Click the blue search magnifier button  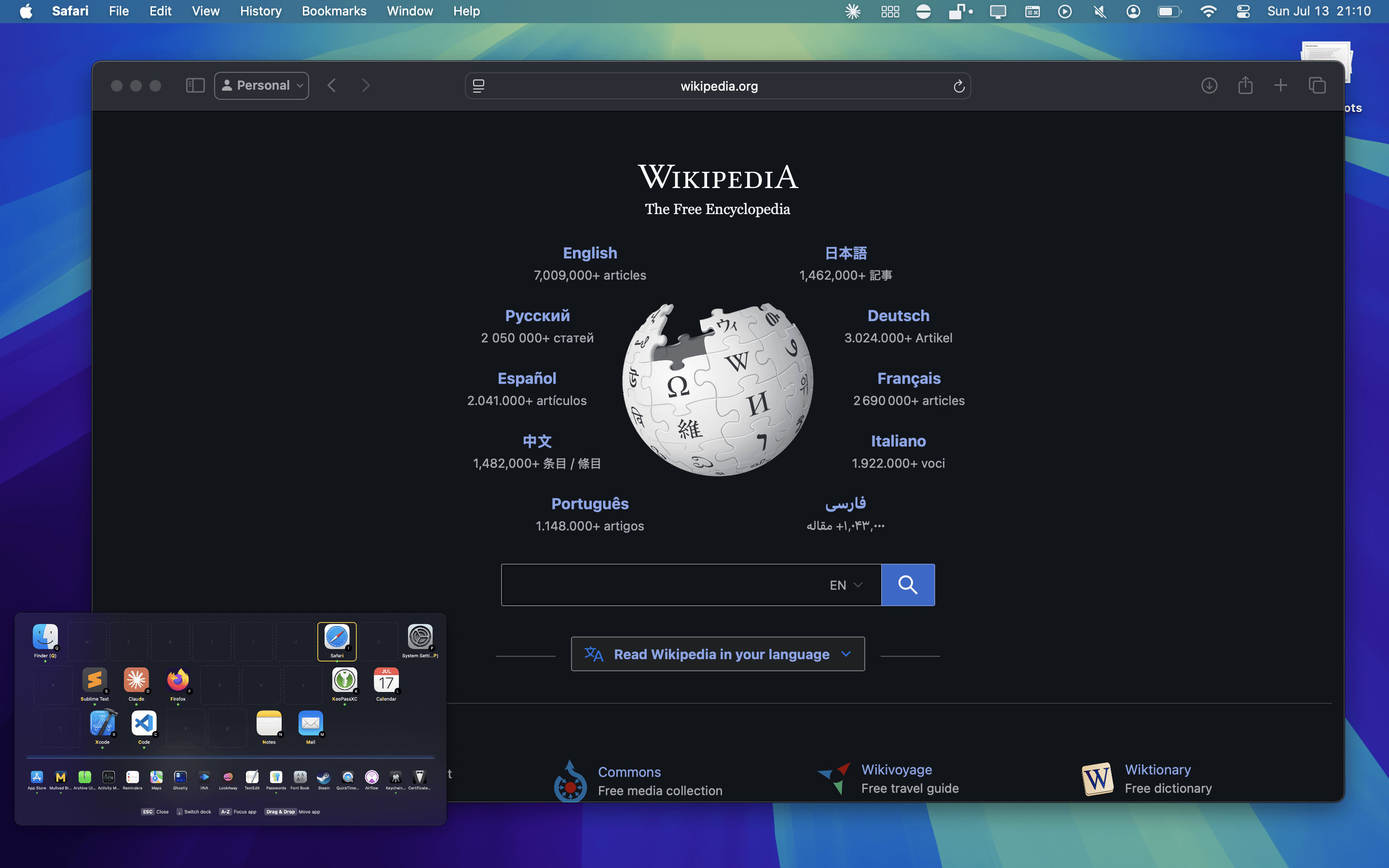(x=908, y=585)
